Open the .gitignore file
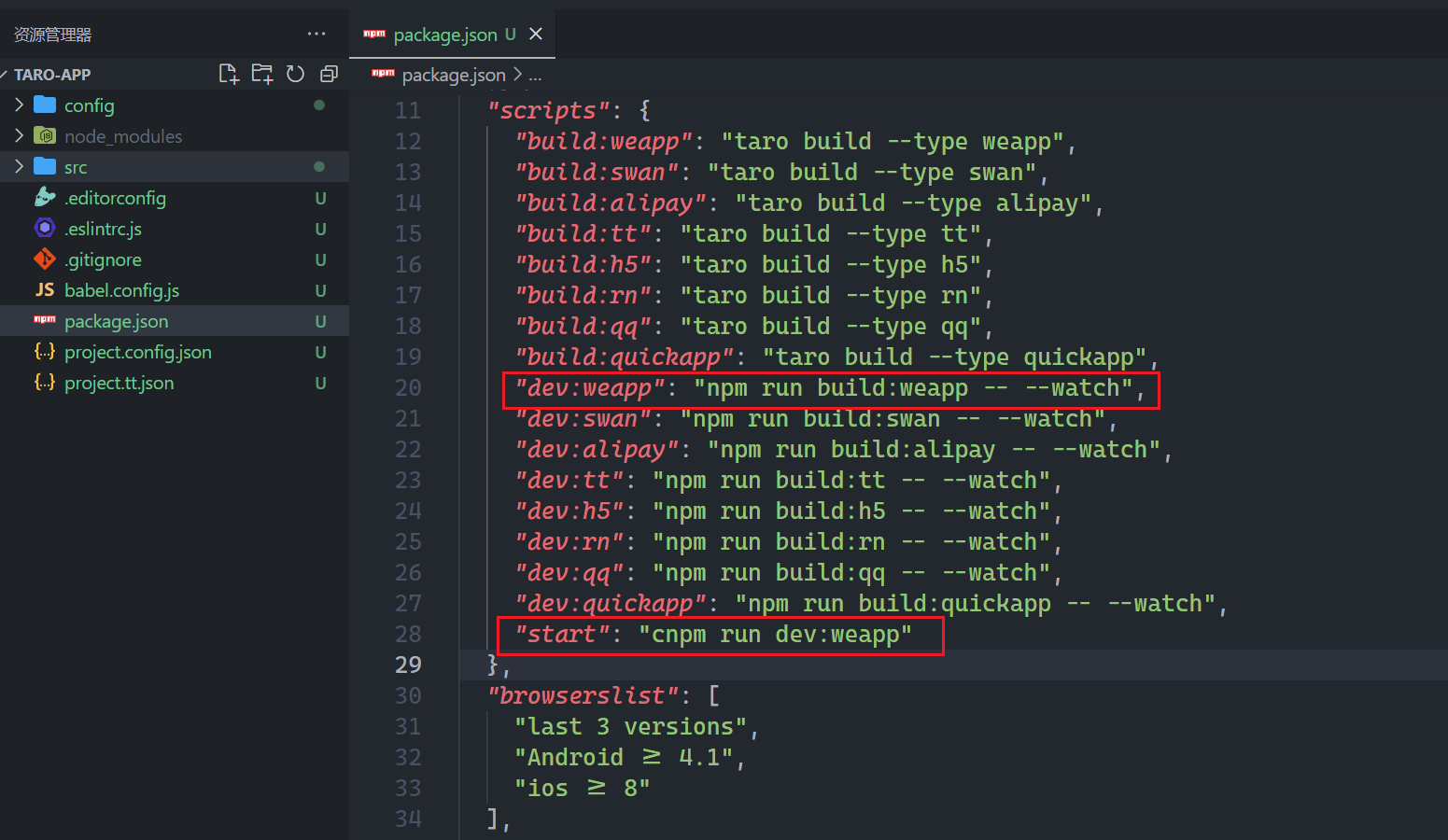Viewport: 1448px width, 840px height. coord(104,259)
